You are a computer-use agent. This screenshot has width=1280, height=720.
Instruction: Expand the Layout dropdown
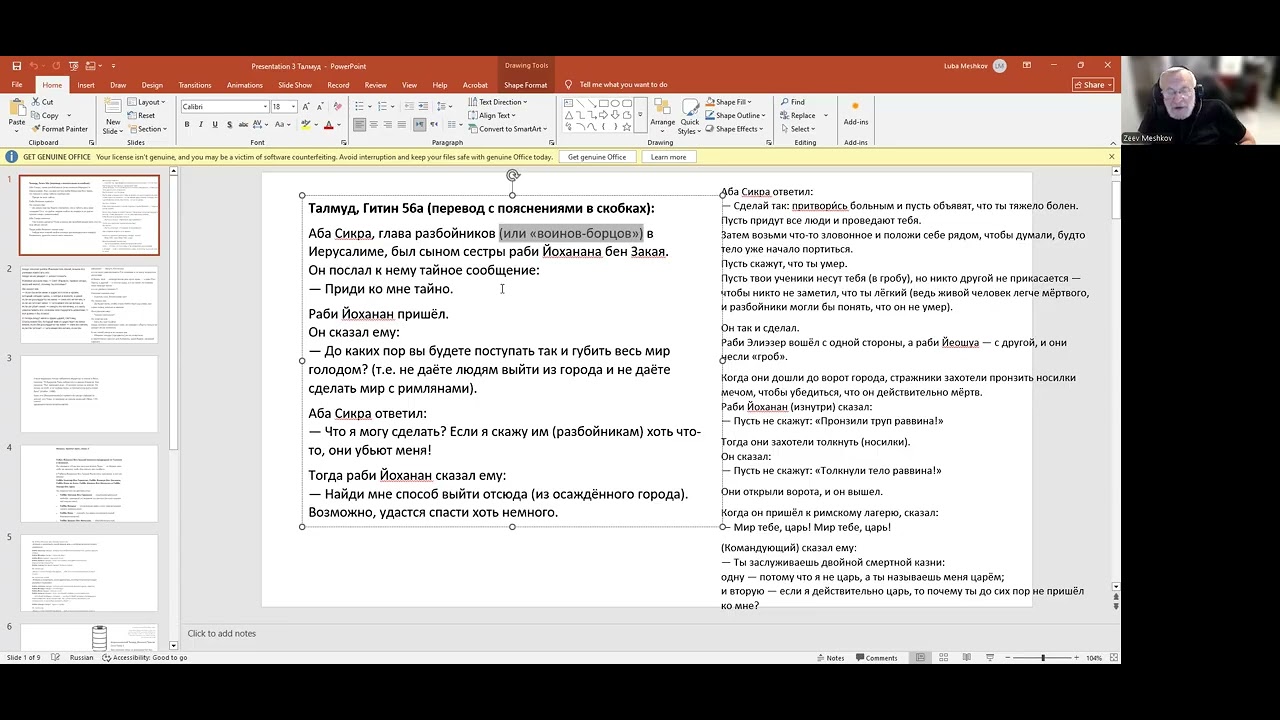tap(146, 102)
